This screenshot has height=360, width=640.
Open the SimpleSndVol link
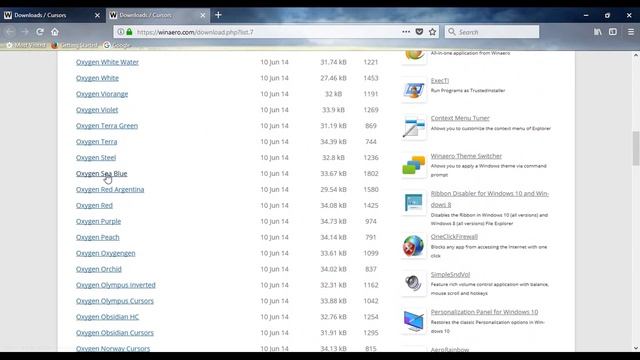coord(450,274)
